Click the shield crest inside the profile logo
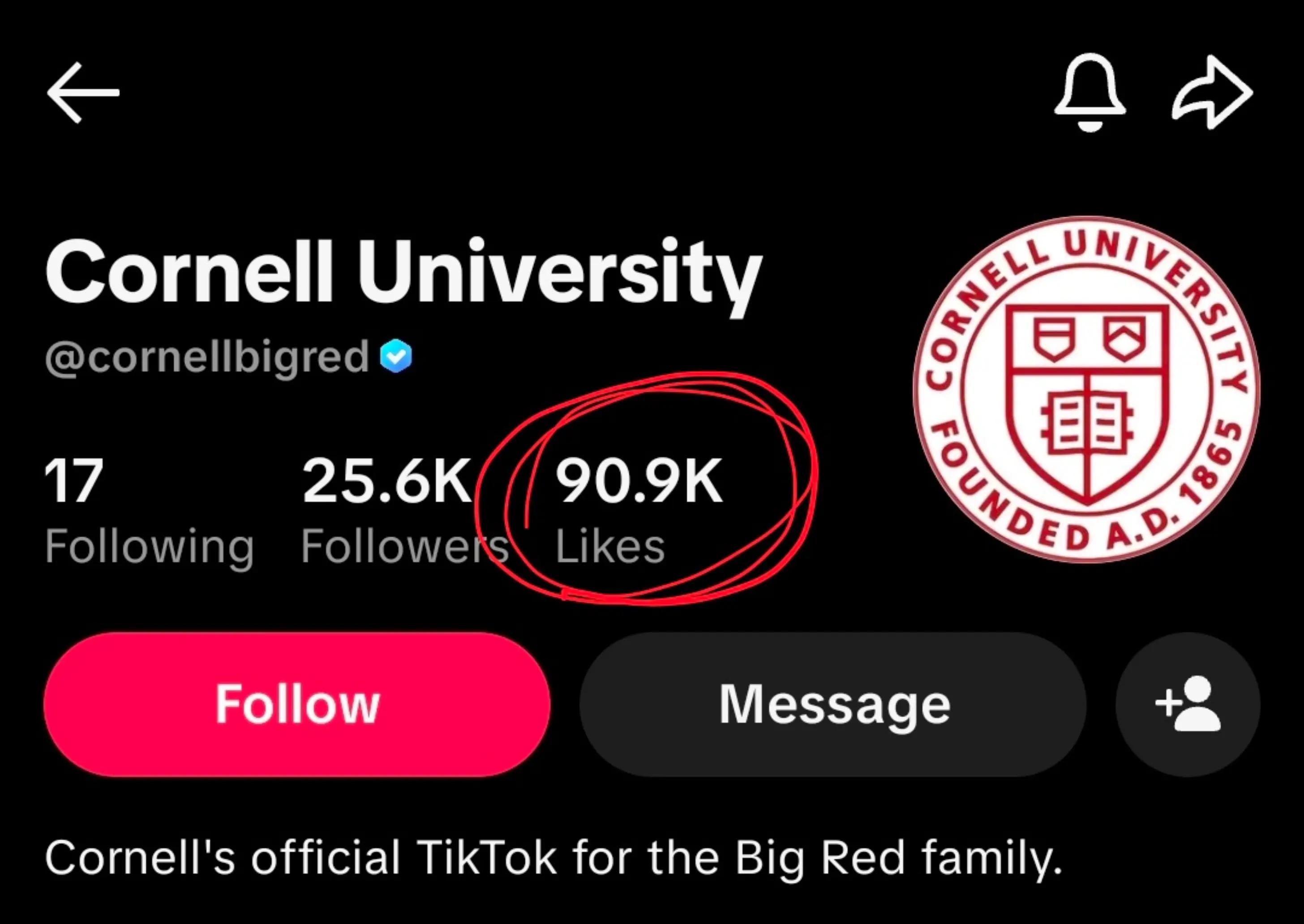Viewport: 1304px width, 924px height. click(x=1087, y=404)
